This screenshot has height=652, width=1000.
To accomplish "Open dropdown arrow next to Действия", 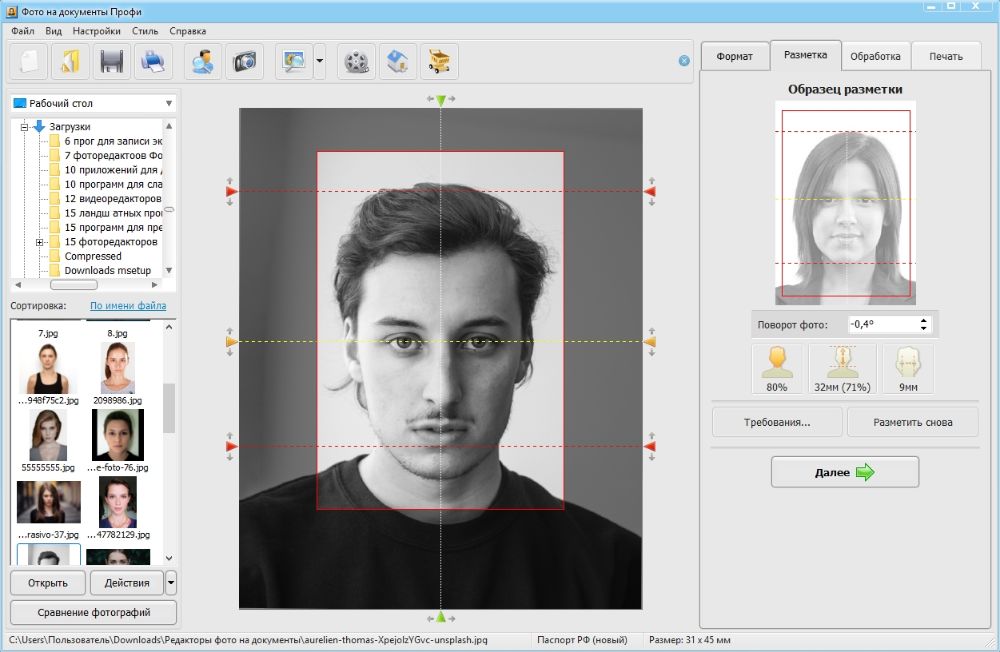I will [171, 582].
